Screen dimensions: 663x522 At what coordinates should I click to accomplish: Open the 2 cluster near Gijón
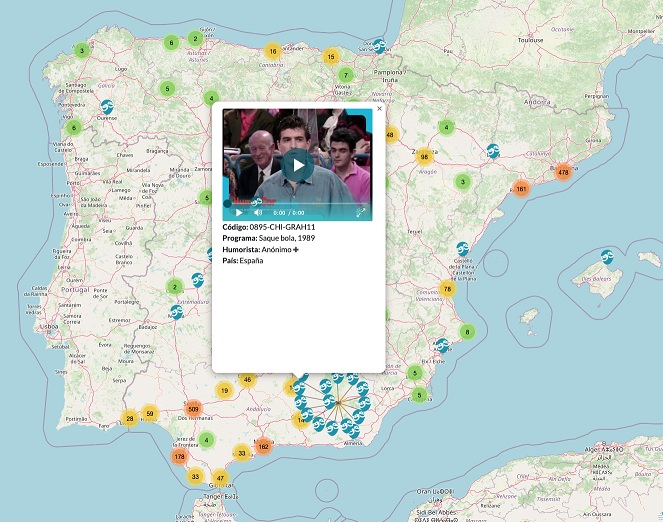[195, 38]
